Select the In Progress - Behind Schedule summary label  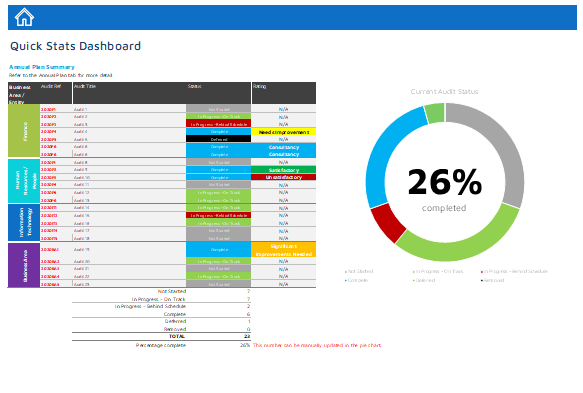pos(150,306)
